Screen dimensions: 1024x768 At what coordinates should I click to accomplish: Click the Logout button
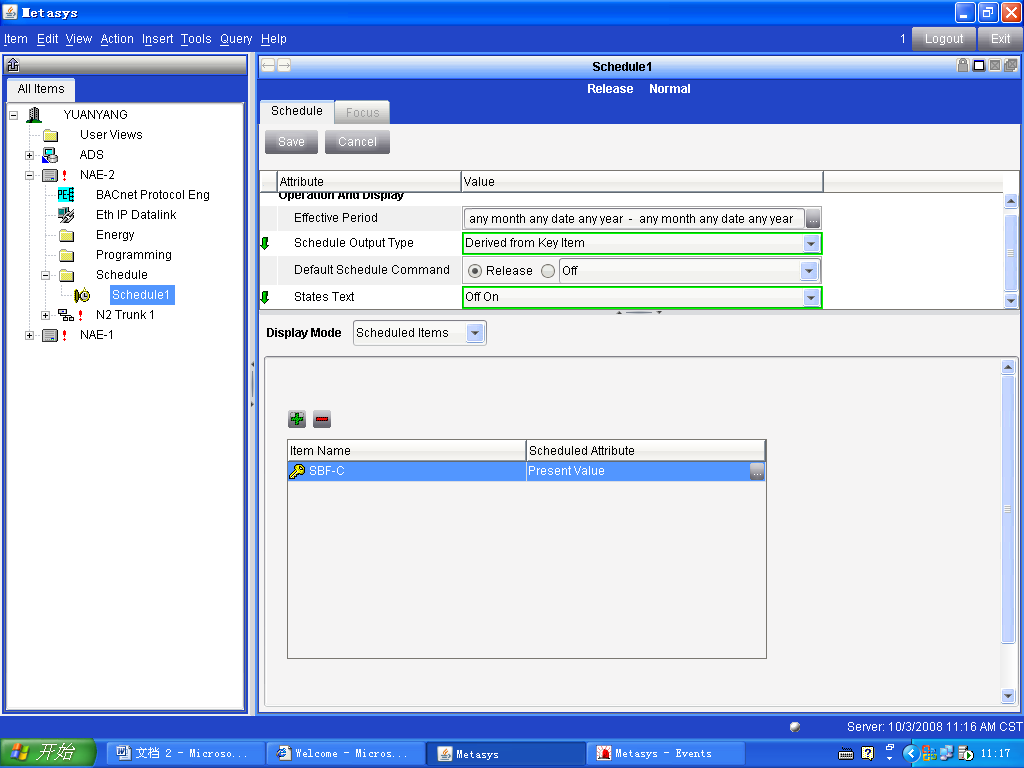coord(944,39)
